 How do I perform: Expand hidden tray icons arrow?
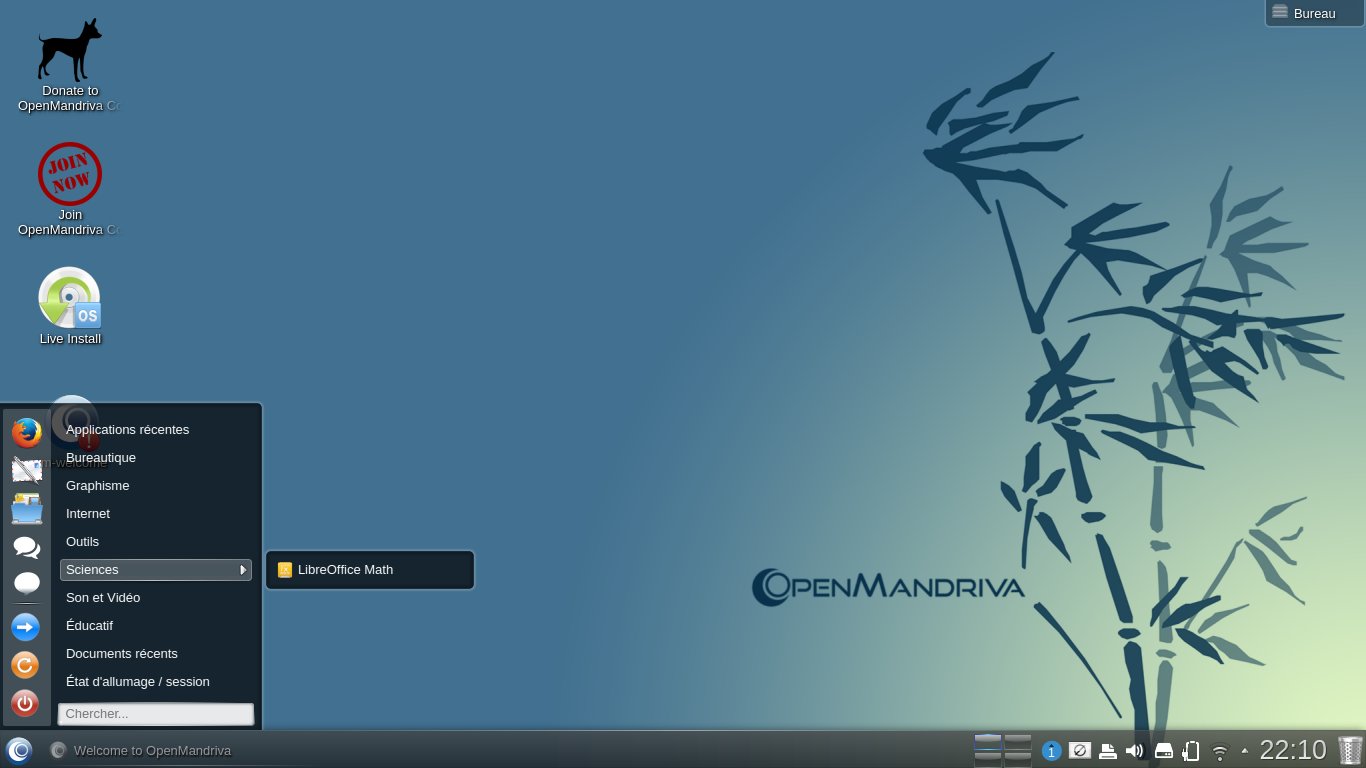click(1244, 750)
